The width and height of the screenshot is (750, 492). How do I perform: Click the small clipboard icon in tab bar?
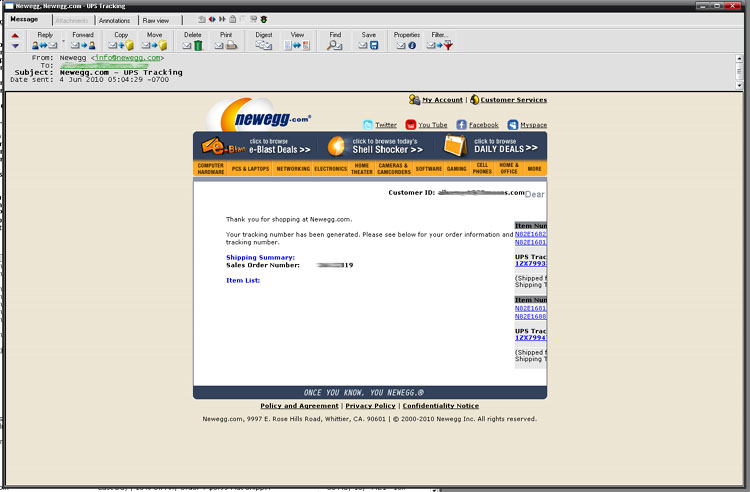[232, 20]
